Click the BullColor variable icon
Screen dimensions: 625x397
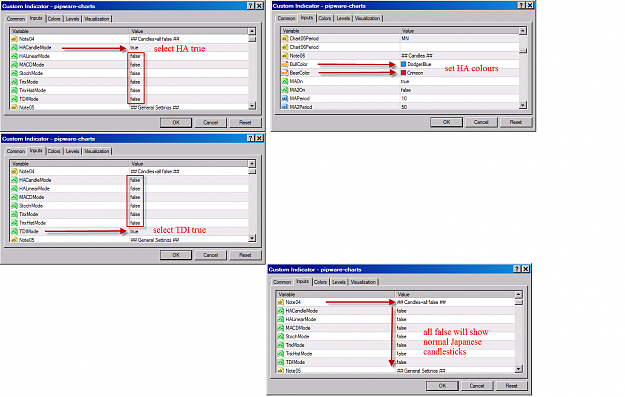(x=285, y=64)
